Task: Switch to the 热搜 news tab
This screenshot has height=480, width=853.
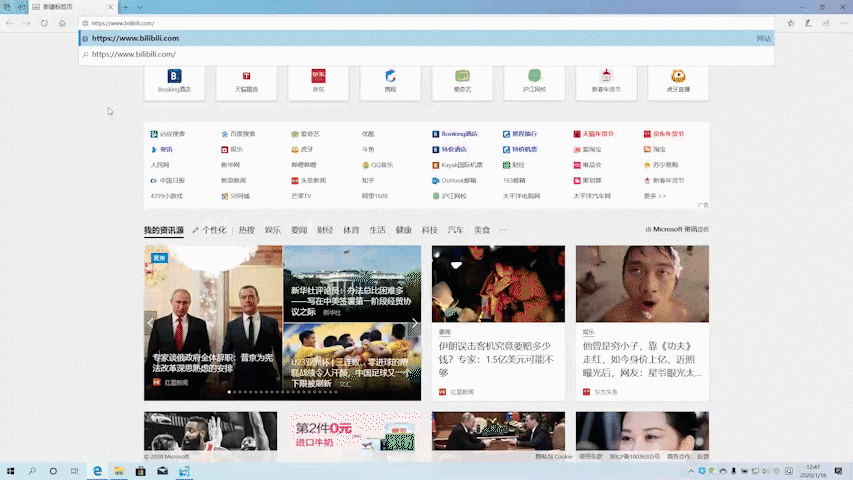Action: click(x=246, y=230)
